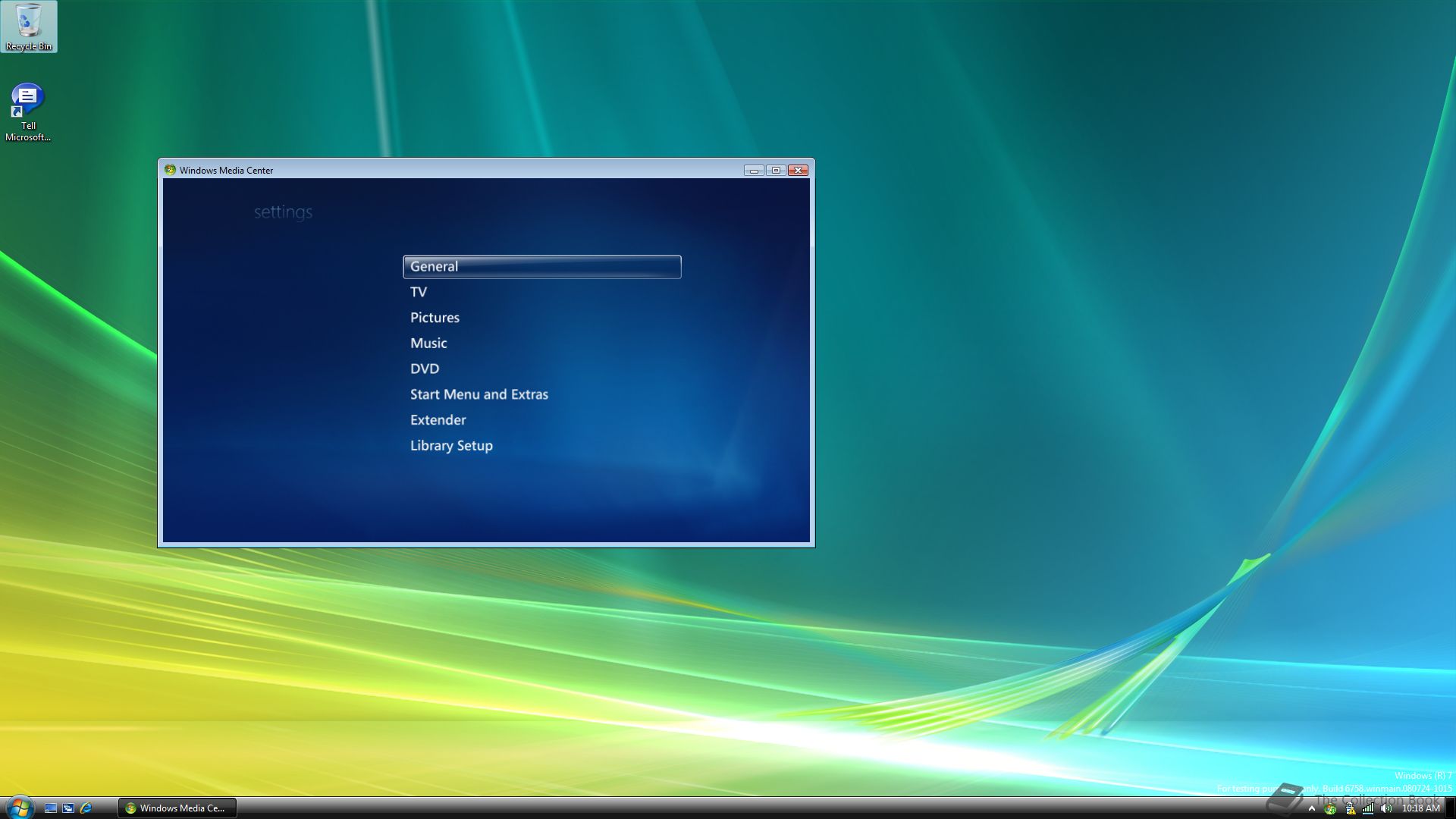Minimize the Windows Media Center window
This screenshot has width=1456, height=819.
pyautogui.click(x=754, y=171)
